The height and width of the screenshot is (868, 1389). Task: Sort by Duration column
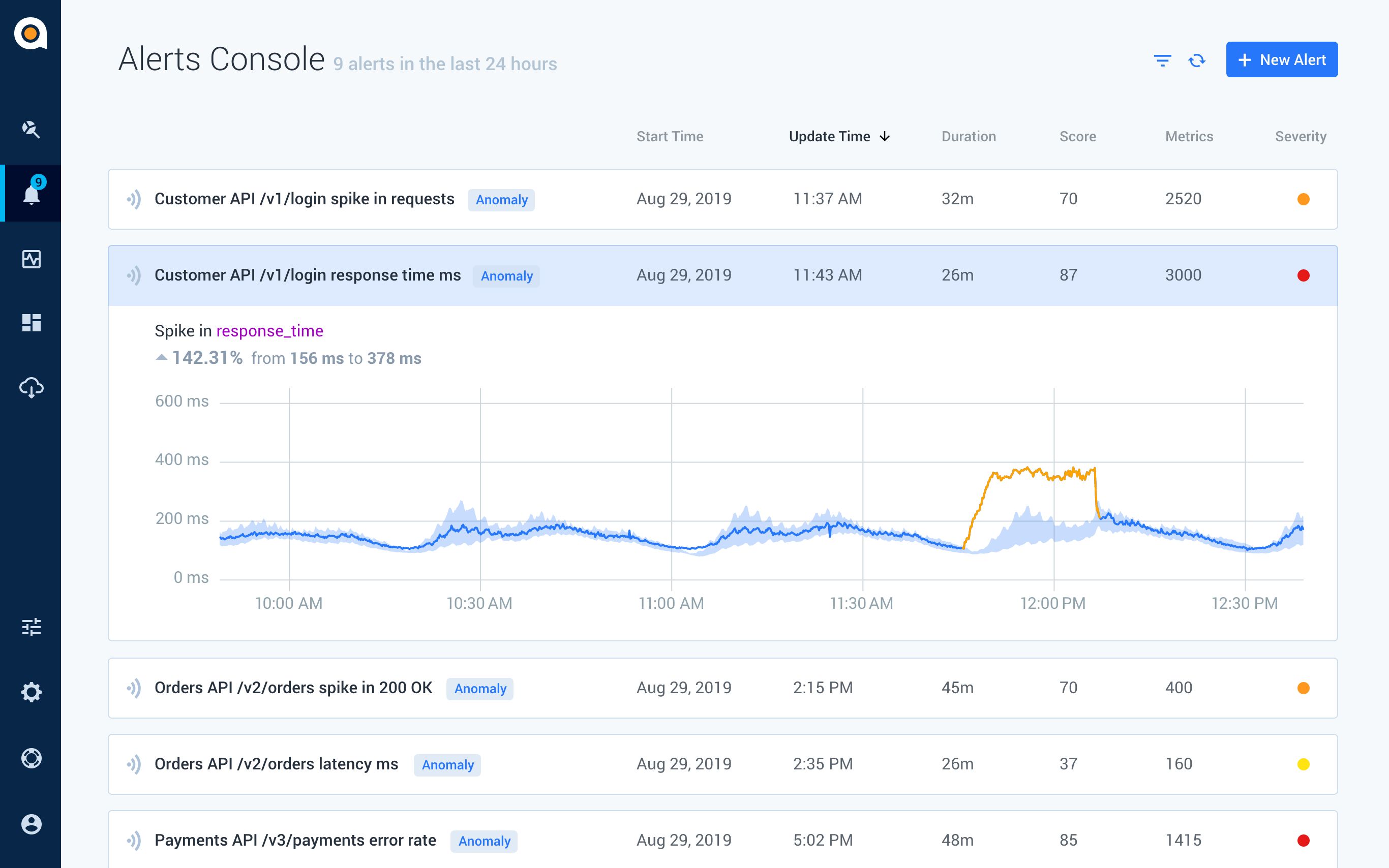pyautogui.click(x=968, y=136)
